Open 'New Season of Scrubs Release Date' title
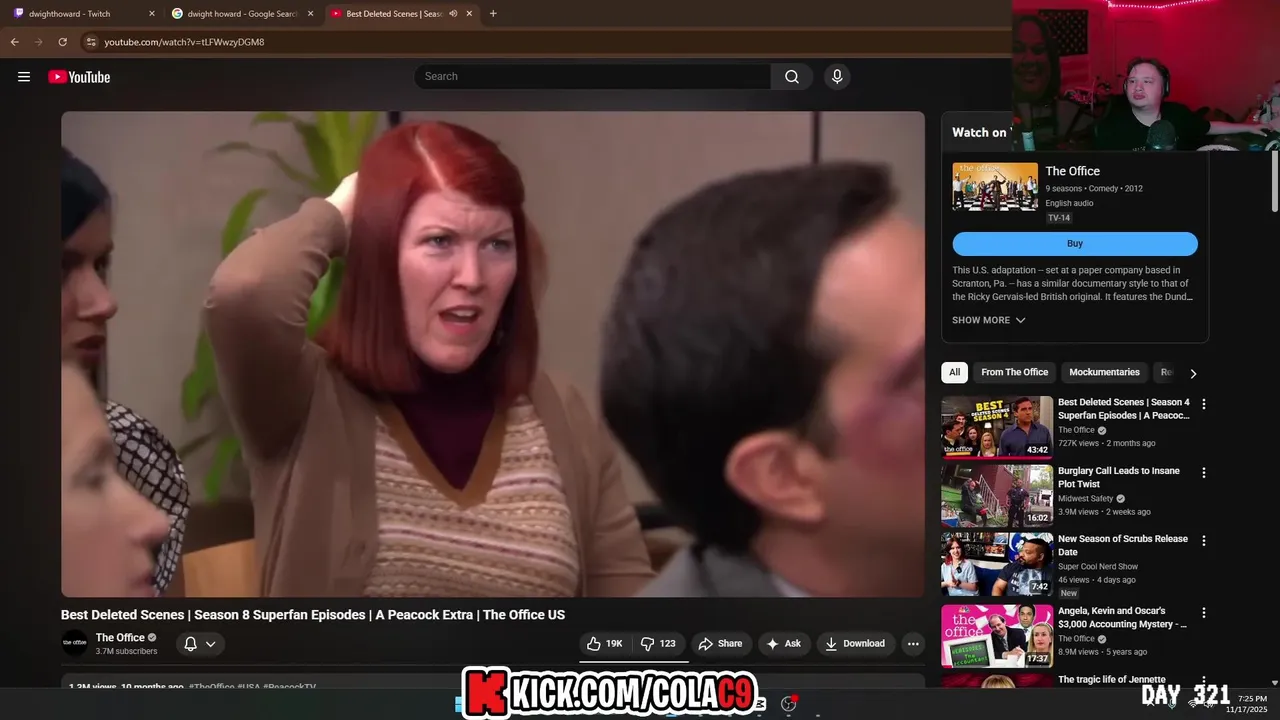 coord(1123,545)
